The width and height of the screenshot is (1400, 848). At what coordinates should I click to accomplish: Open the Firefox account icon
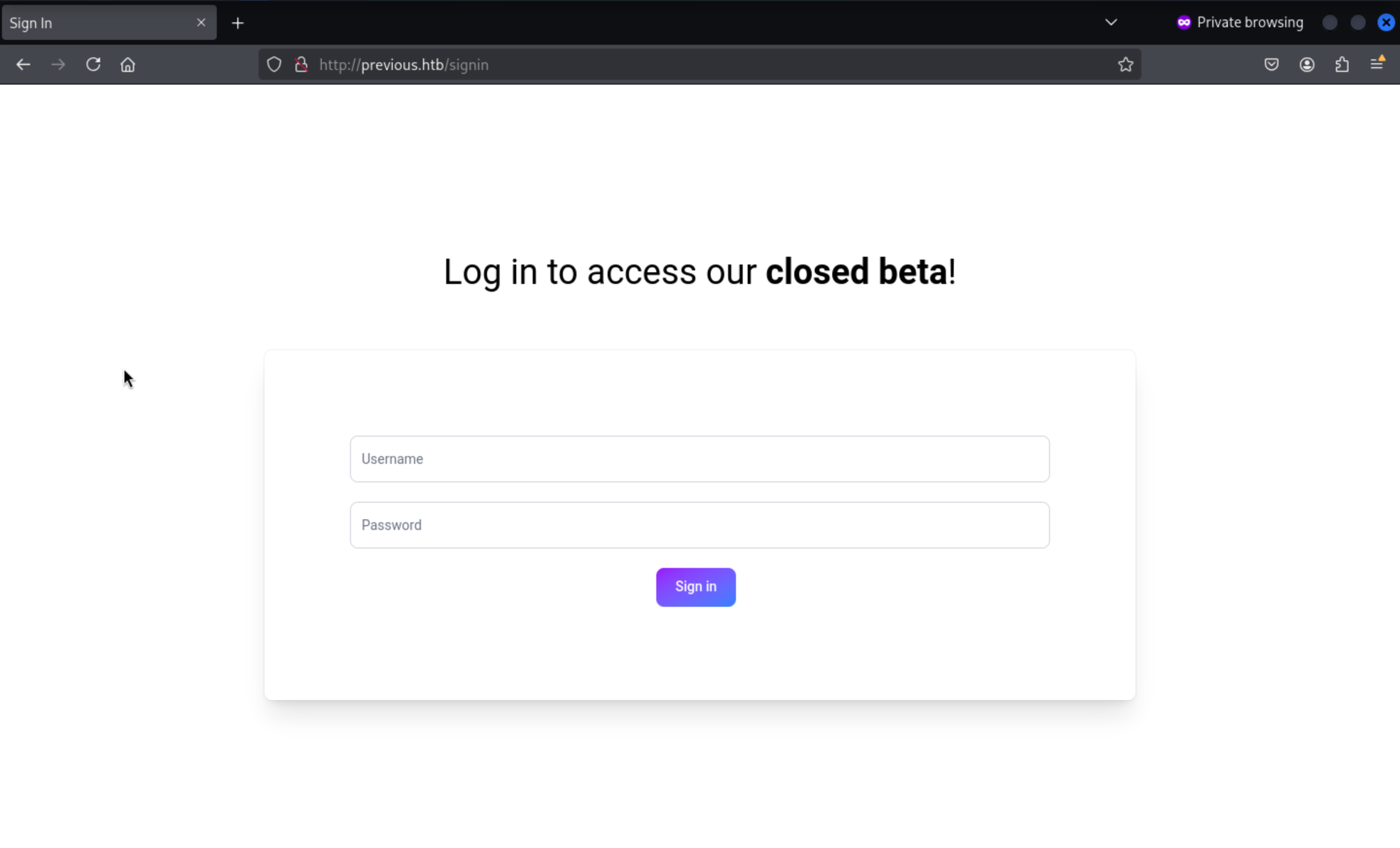point(1307,65)
